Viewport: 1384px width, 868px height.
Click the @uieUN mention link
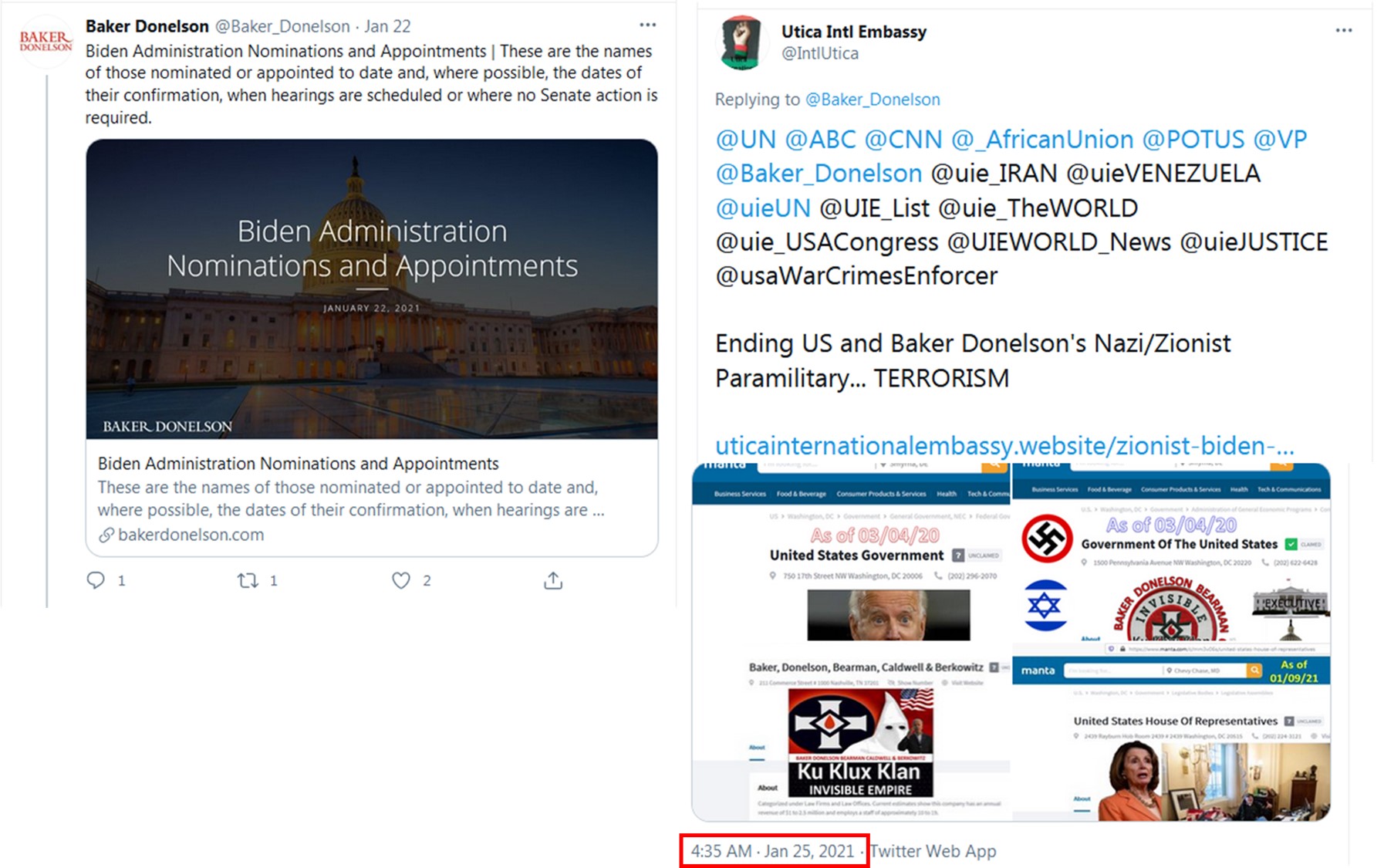point(763,208)
